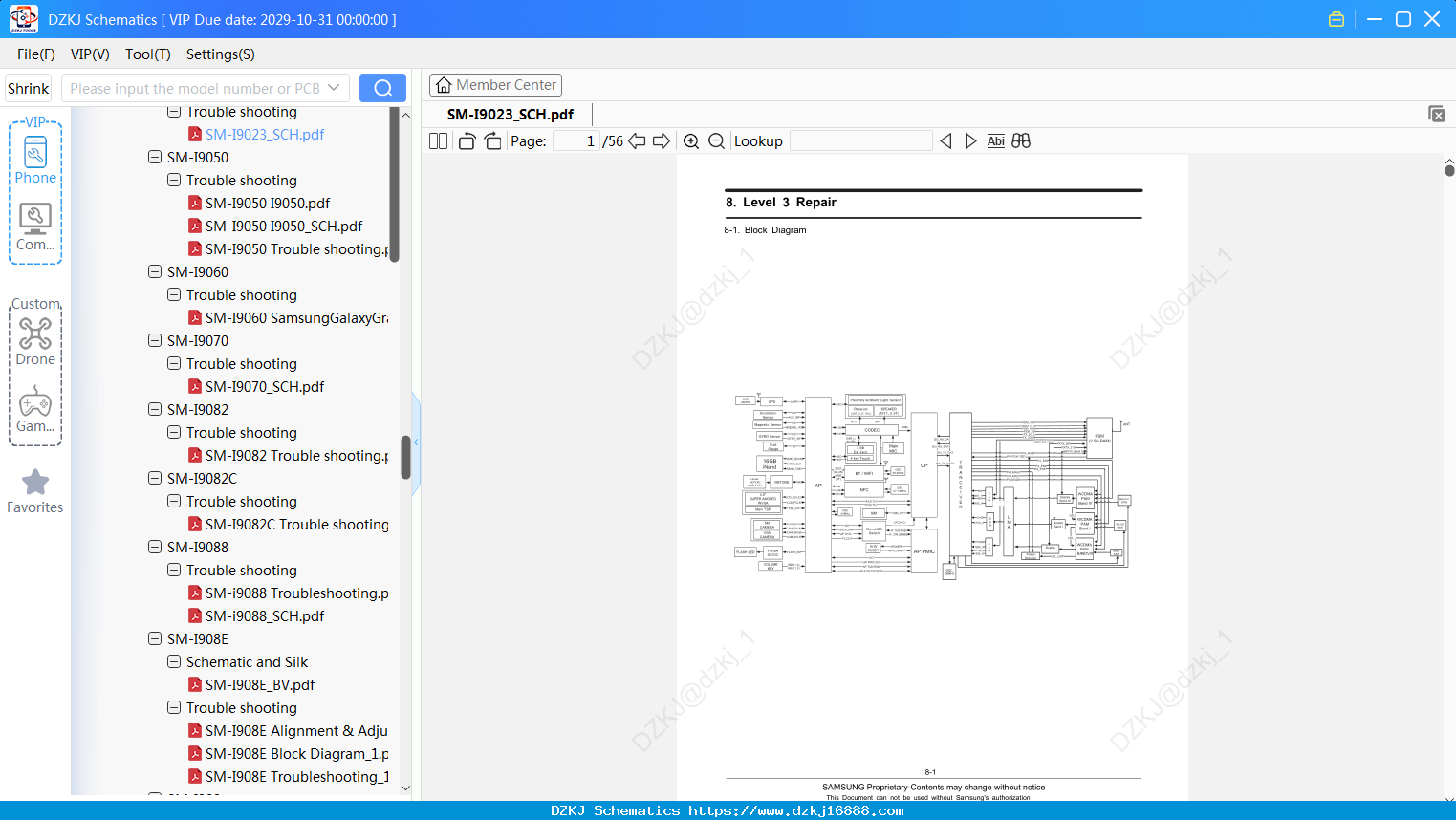1456x820 pixels.
Task: Rotate page counterclockwise
Action: tap(467, 141)
